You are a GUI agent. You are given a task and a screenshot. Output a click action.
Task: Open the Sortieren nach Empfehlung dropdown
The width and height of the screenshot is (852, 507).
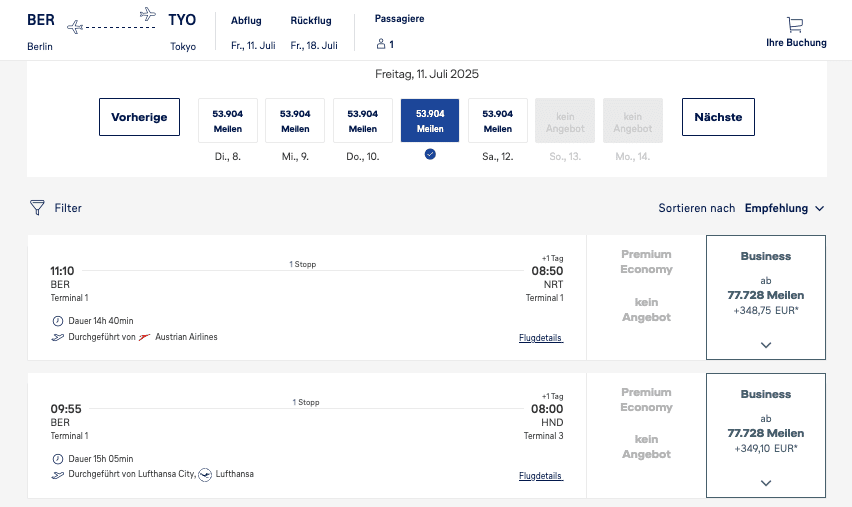tap(784, 208)
